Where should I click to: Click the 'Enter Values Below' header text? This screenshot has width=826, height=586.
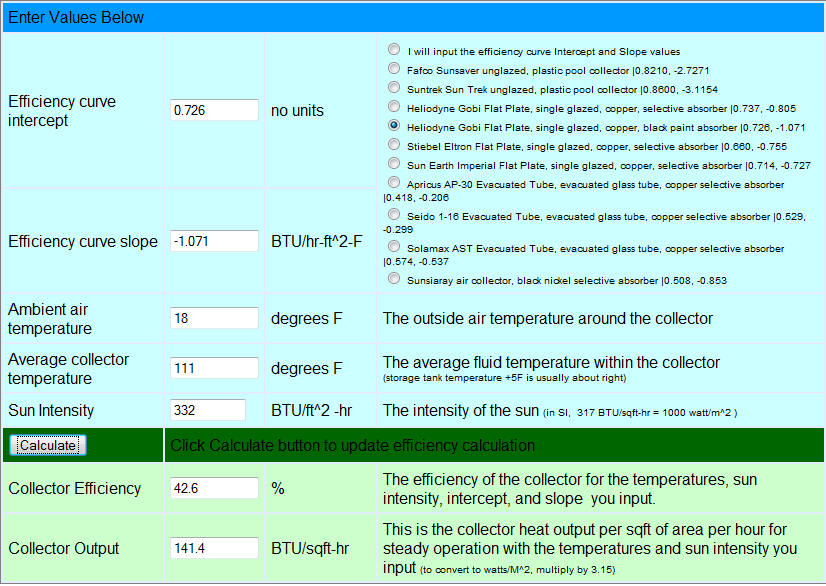click(x=76, y=17)
